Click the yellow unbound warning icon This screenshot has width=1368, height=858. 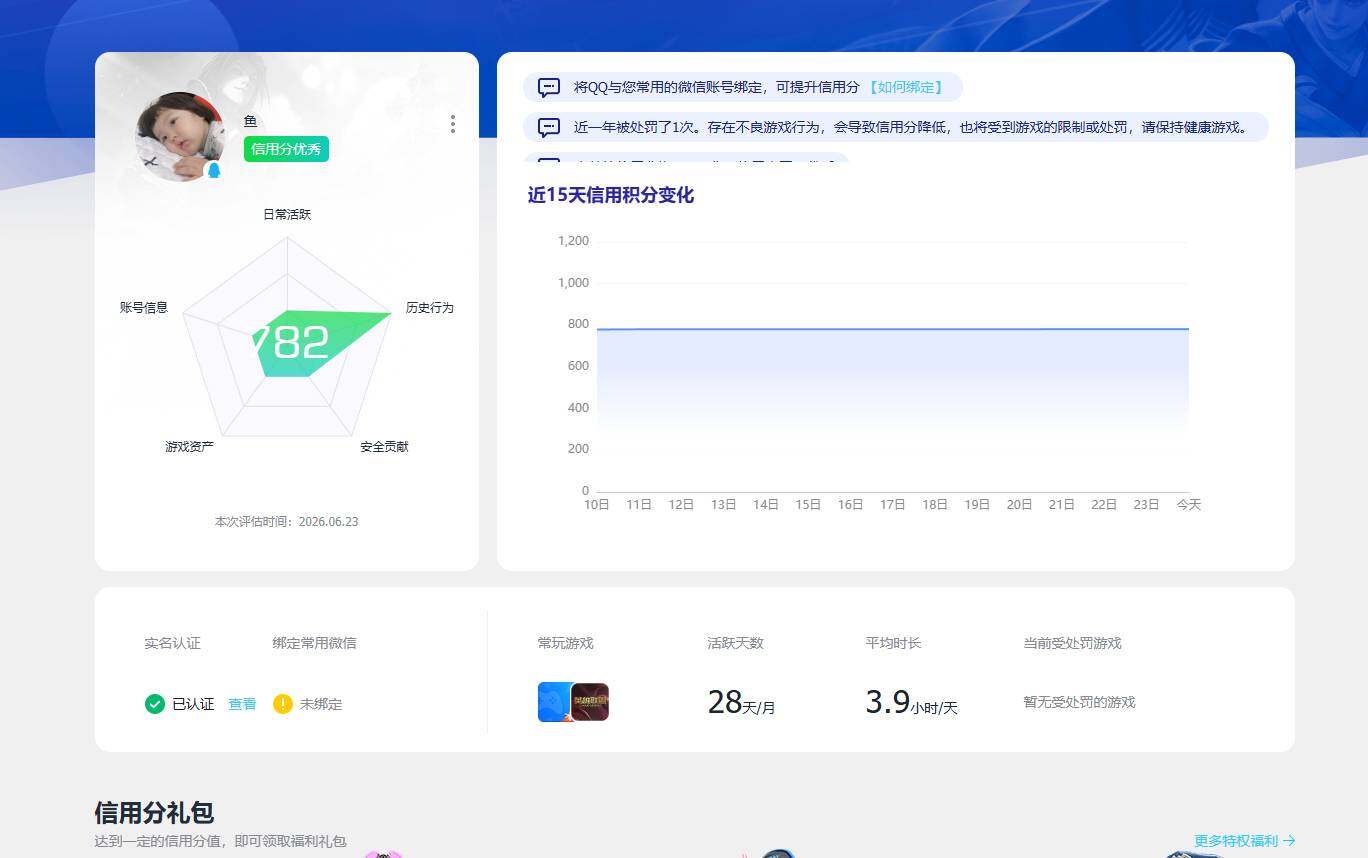[x=282, y=704]
